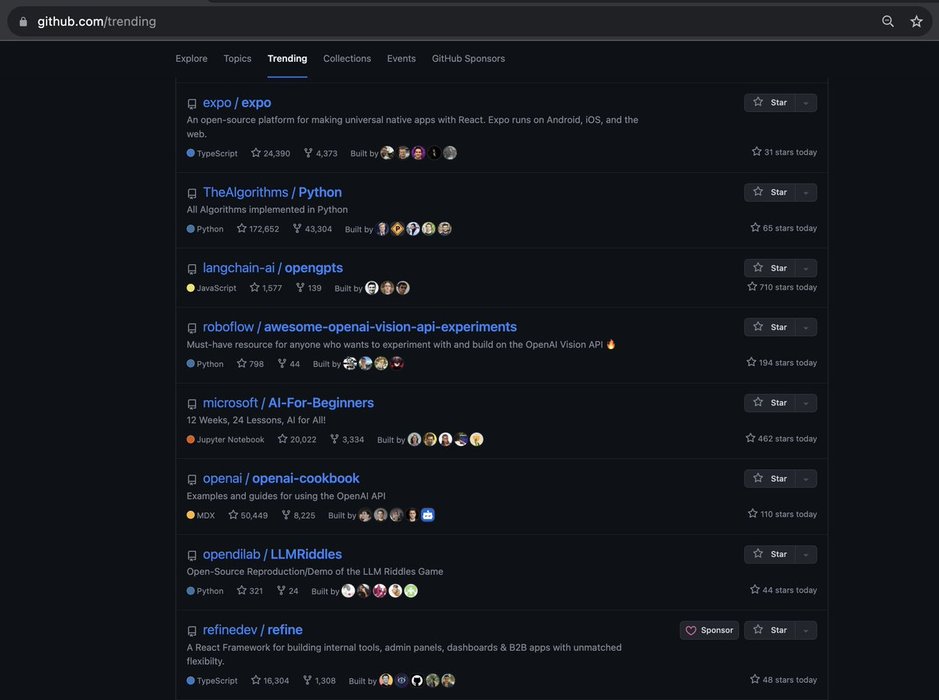Click the zoom magnifier icon in address bar
Image resolution: width=939 pixels, height=700 pixels.
click(887, 22)
